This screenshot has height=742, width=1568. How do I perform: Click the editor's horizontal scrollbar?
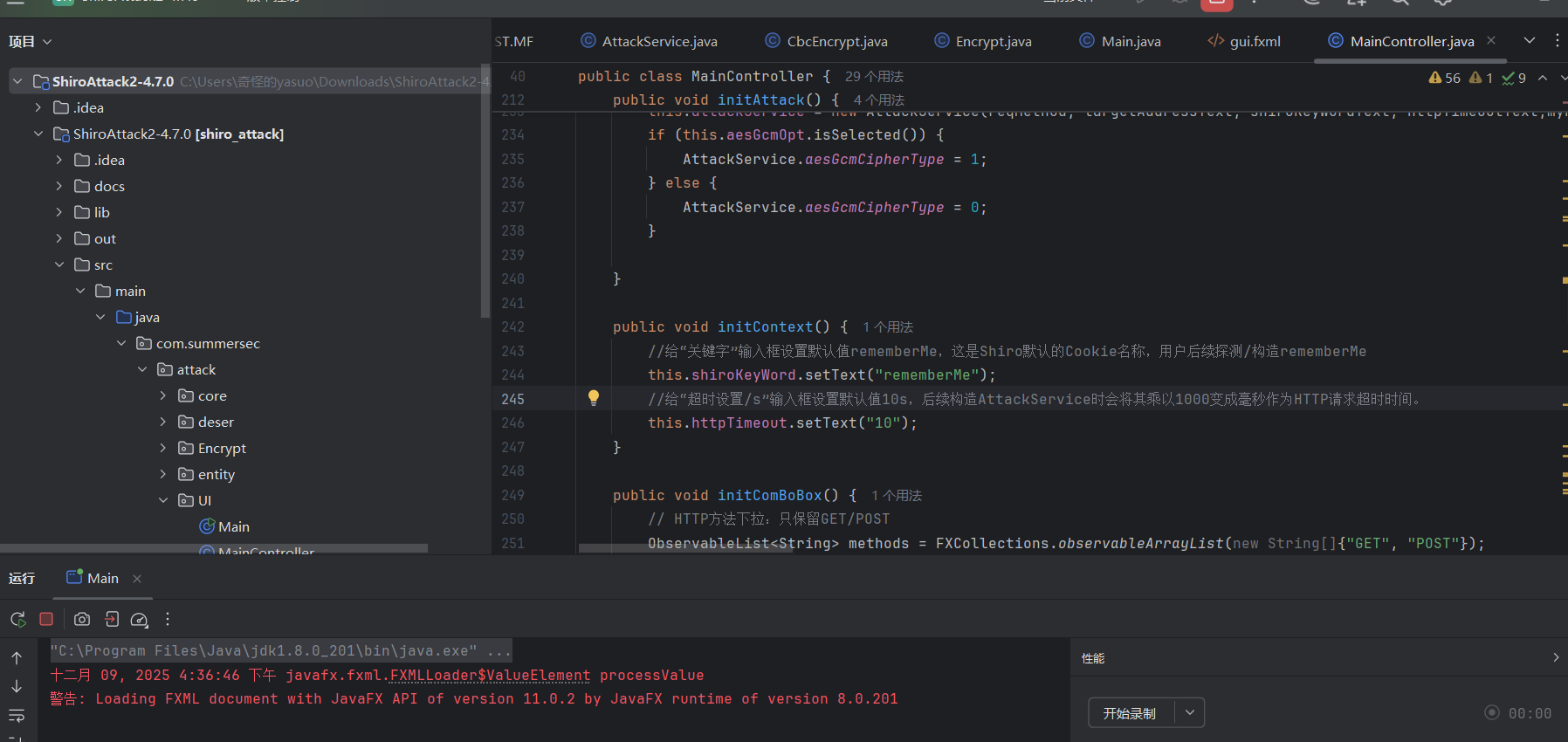[685, 548]
